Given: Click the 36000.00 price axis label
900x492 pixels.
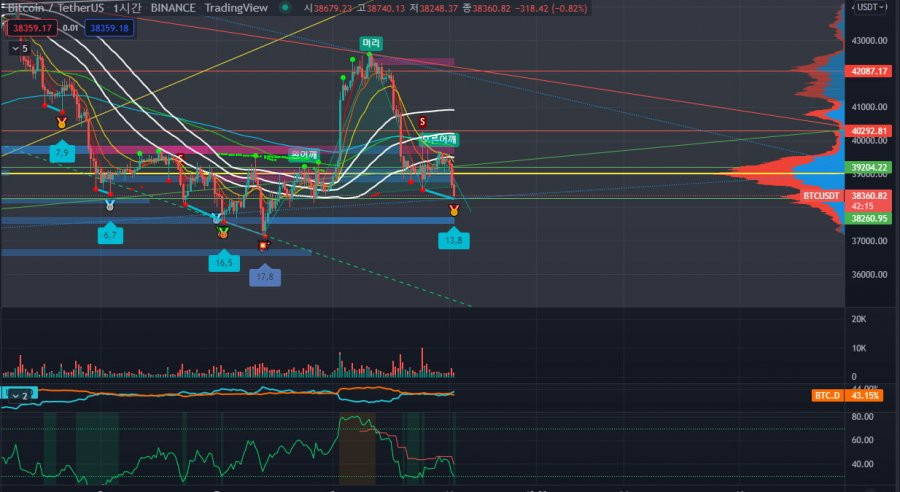Looking at the screenshot, I should pyautogui.click(x=869, y=274).
